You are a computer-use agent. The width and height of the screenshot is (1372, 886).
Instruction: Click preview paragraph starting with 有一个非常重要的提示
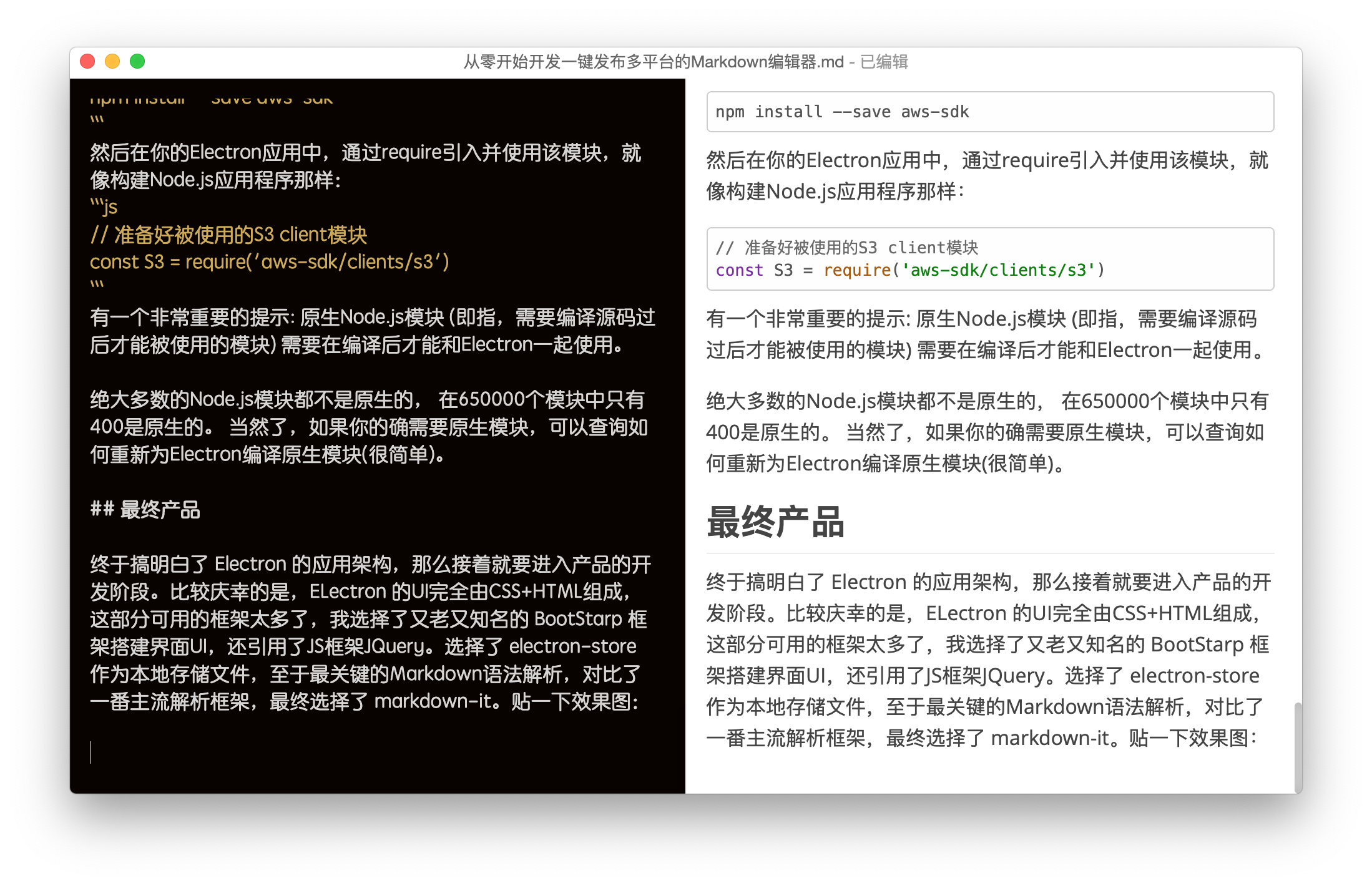point(986,334)
